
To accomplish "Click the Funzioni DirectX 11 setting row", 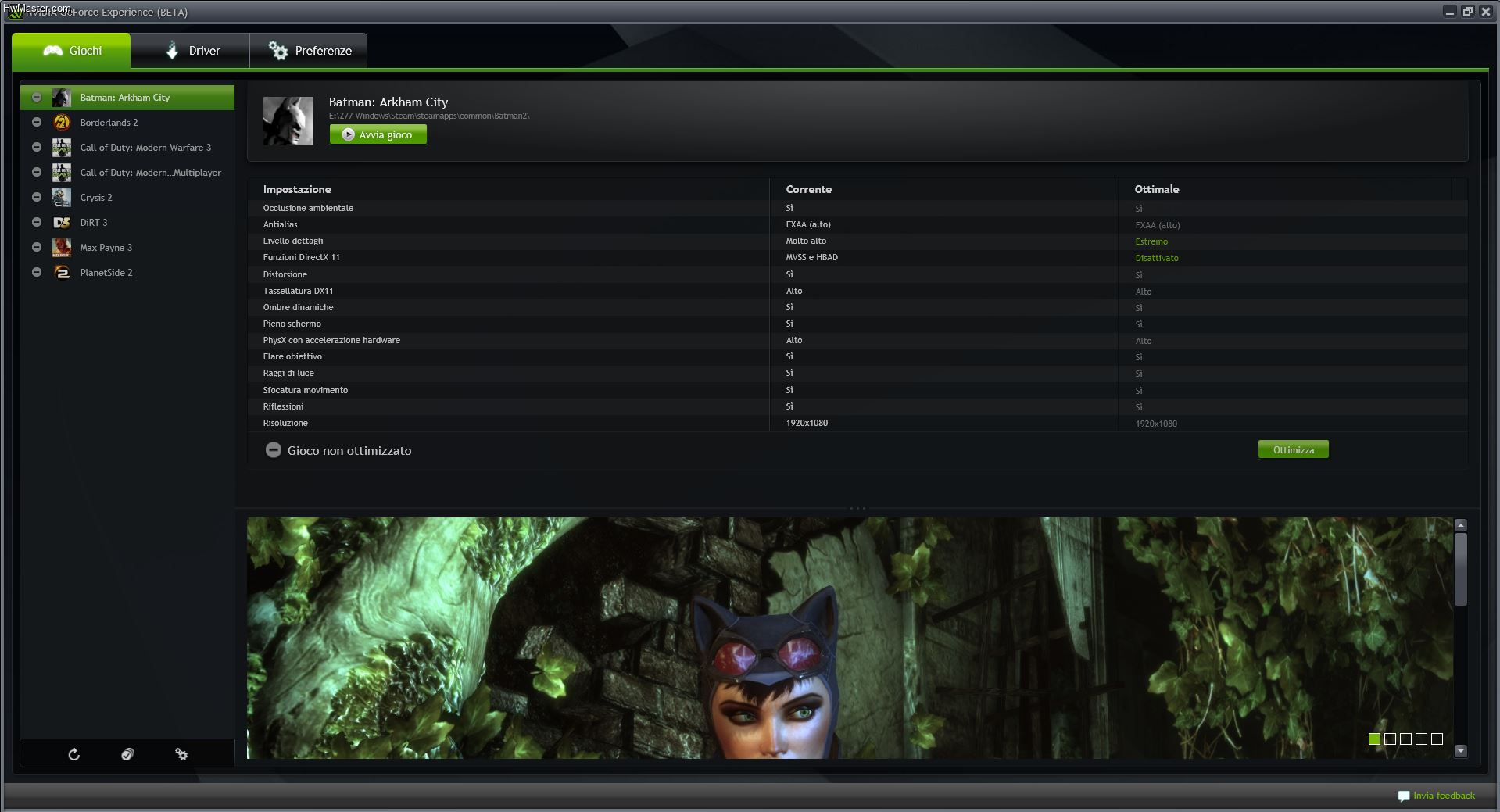I will 857,257.
